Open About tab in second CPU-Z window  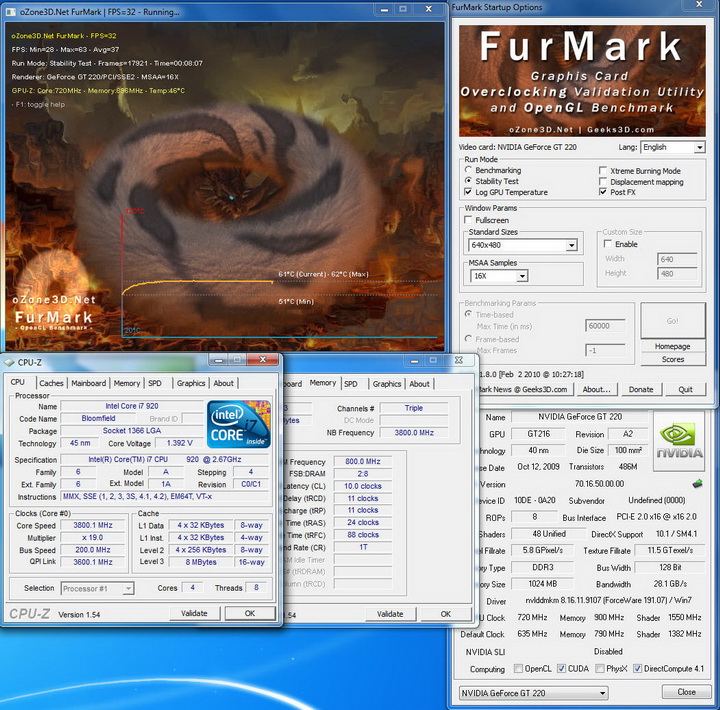coord(420,384)
